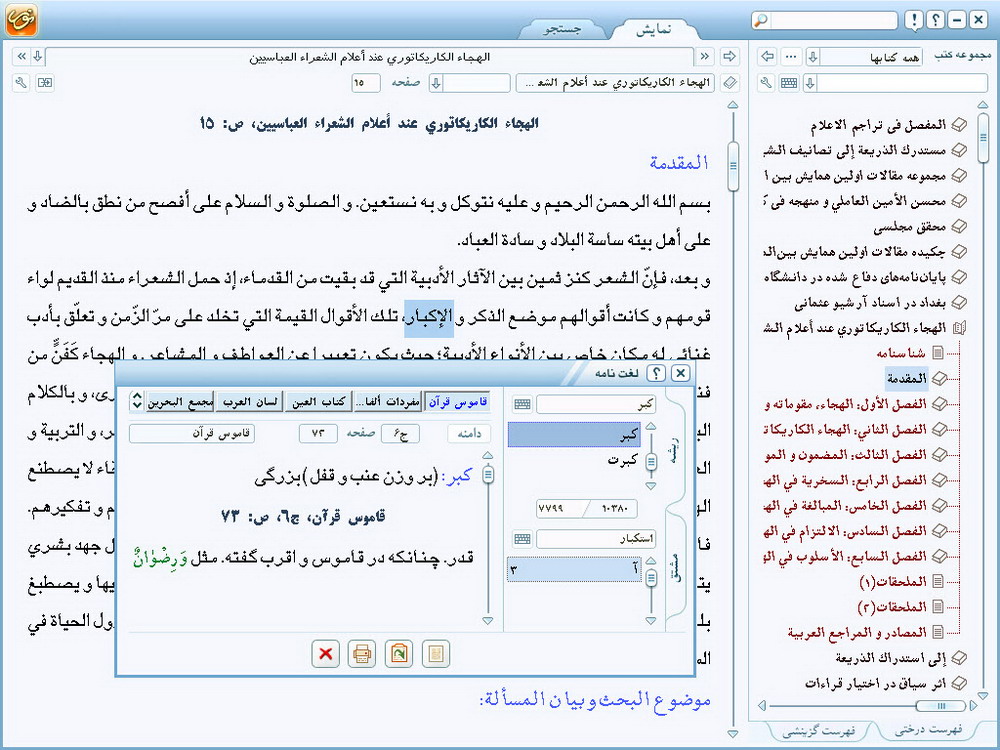Click the دامنه scope button
The width and height of the screenshot is (1000, 750).
pyautogui.click(x=469, y=434)
